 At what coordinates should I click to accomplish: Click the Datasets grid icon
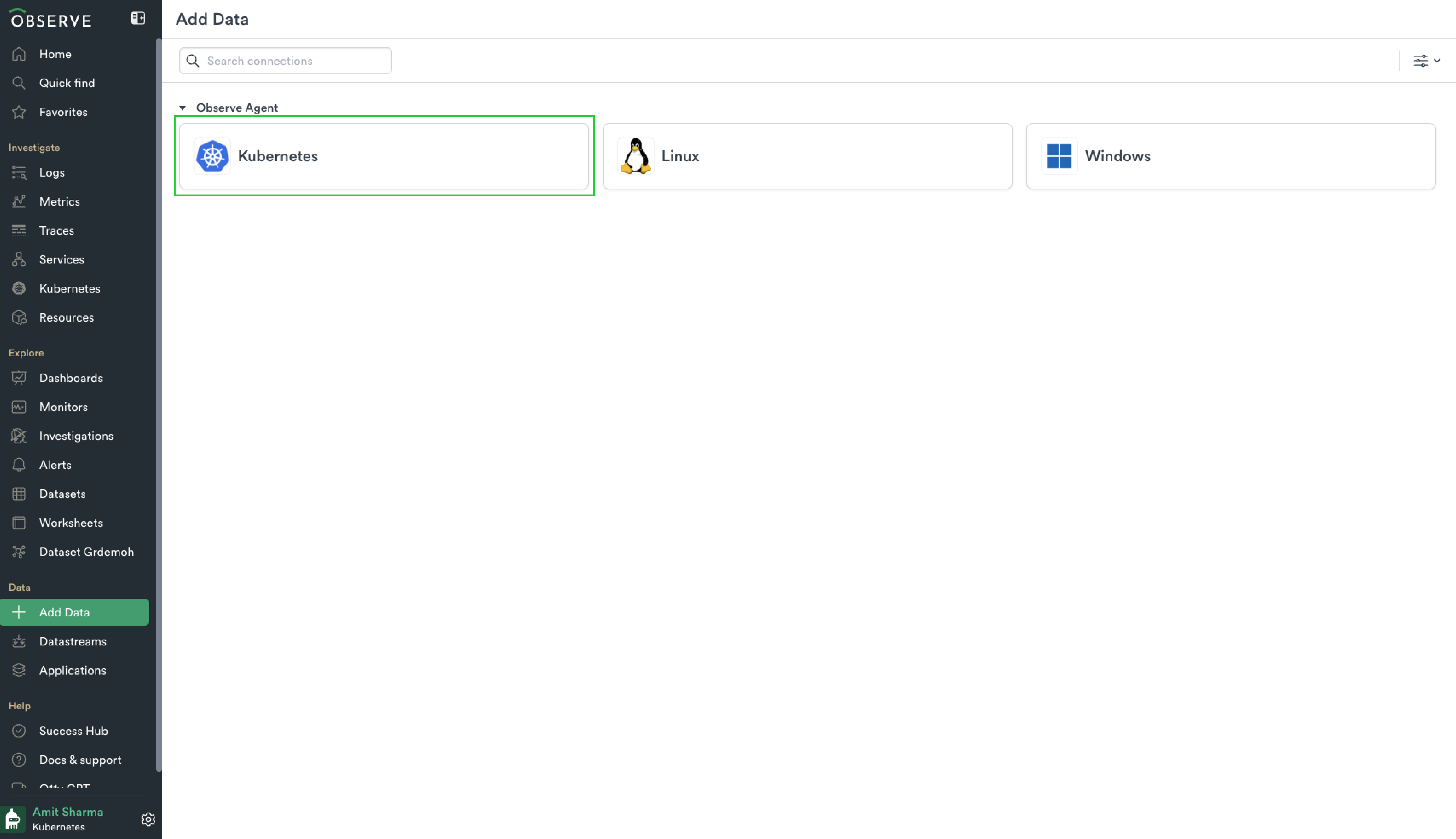click(19, 494)
